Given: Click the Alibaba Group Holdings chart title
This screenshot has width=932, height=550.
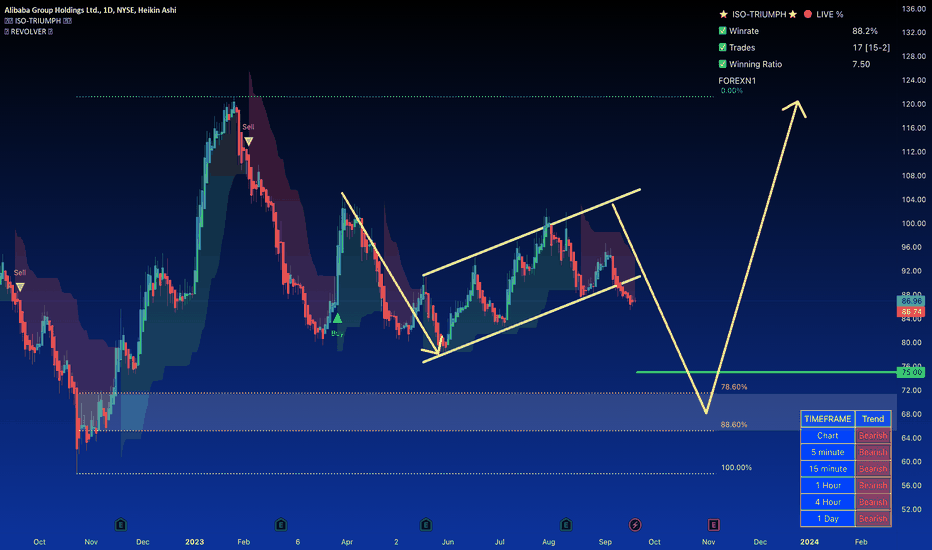Looking at the screenshot, I should tap(90, 10).
